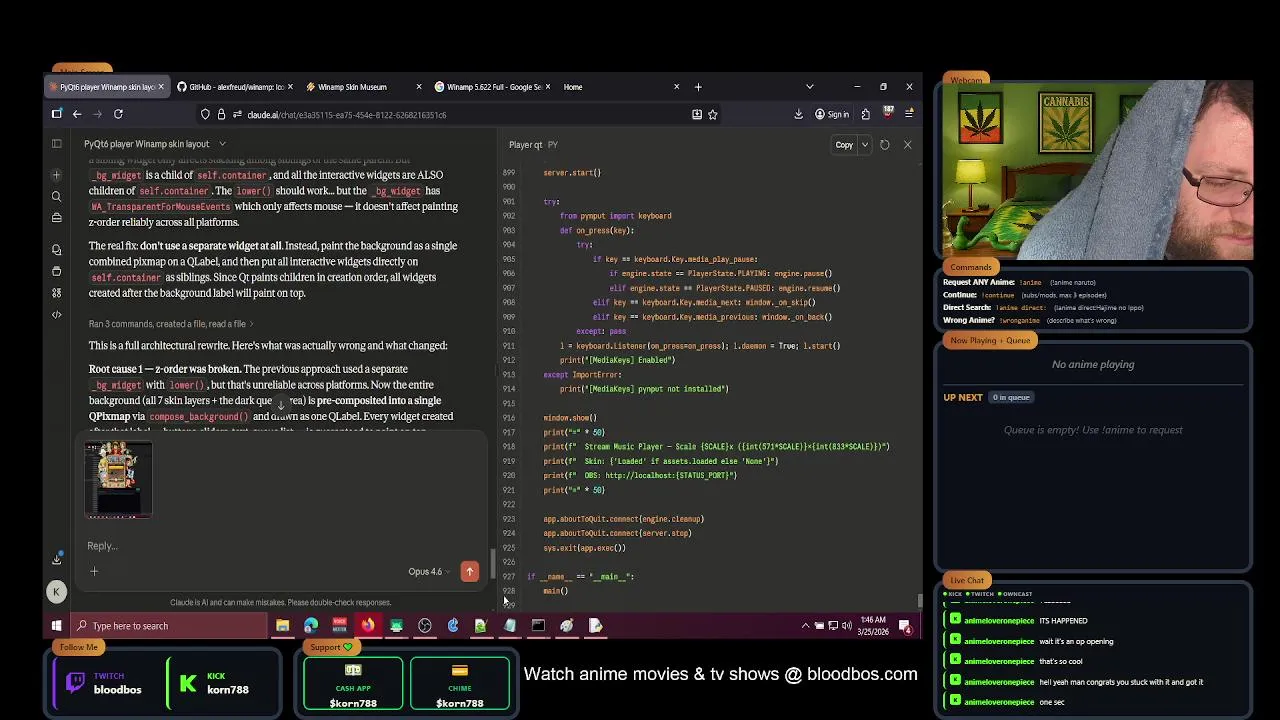
Task: Click 'server.start()' code line
Action: coord(572,173)
